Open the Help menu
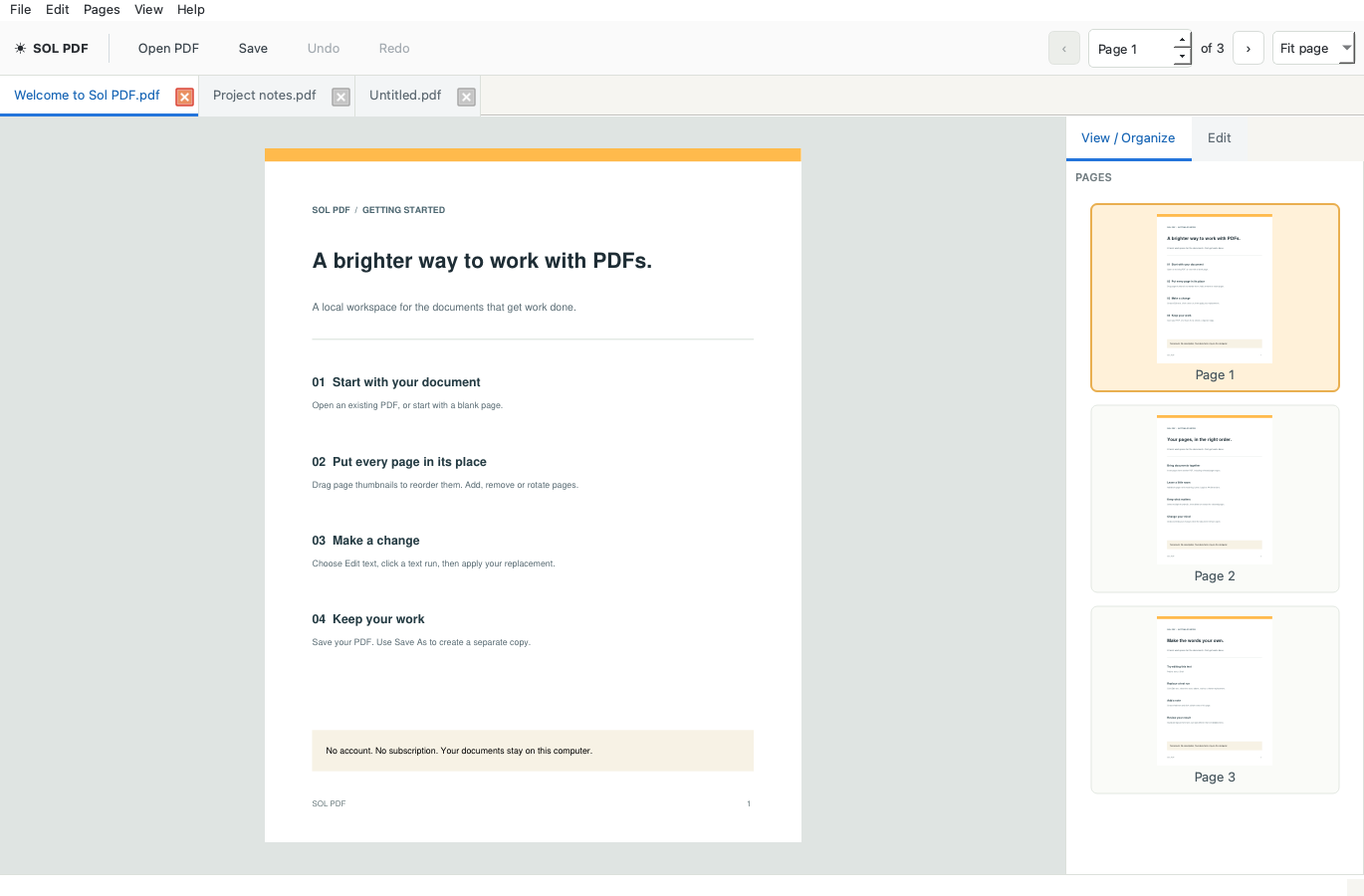Viewport: 1364px width, 896px height. pos(191,10)
